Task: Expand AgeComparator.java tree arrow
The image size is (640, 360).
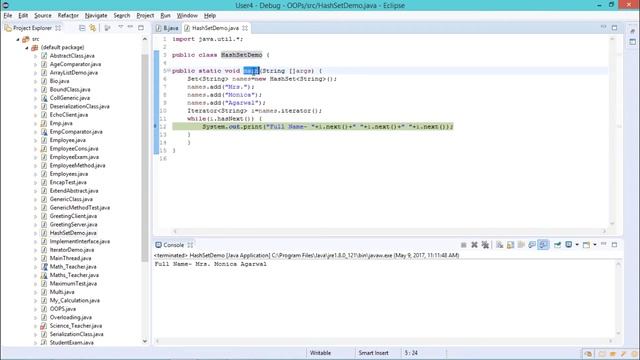Action: coord(36,64)
